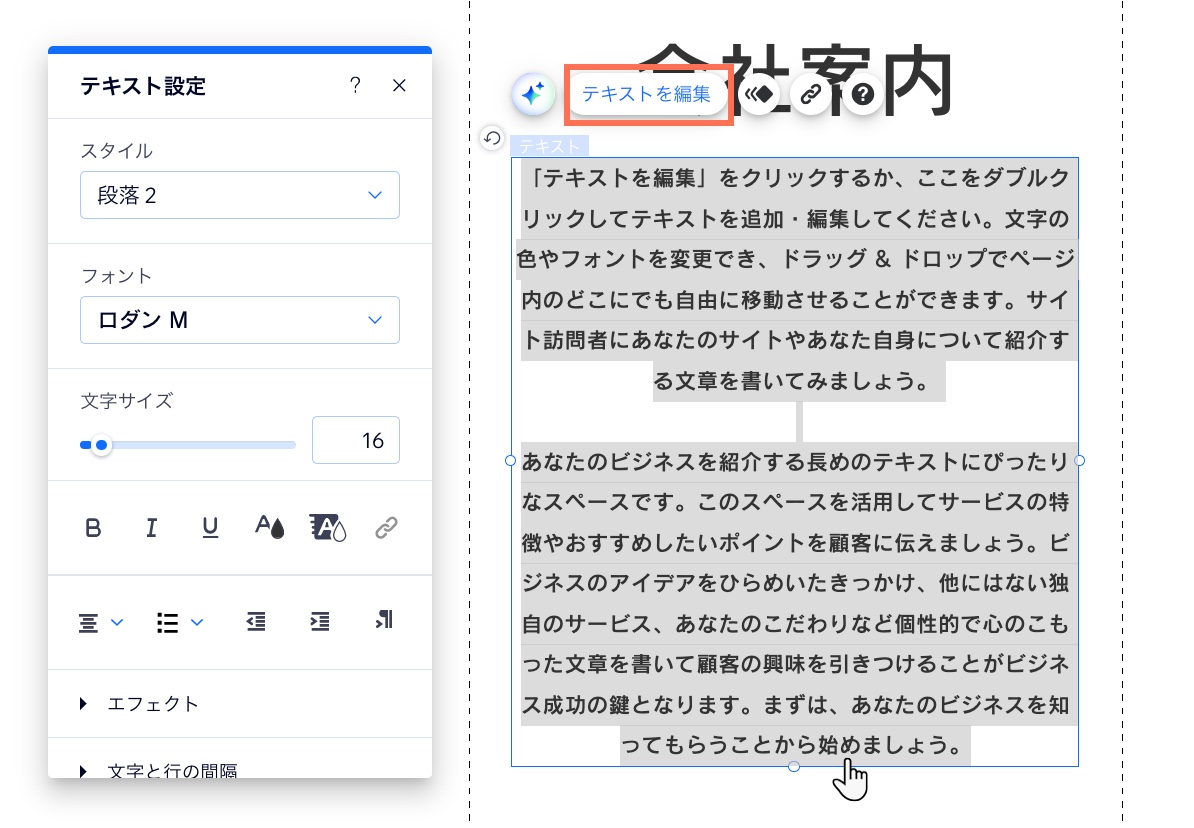1194x828 pixels.
Task: Increase text indent
Action: [319, 622]
